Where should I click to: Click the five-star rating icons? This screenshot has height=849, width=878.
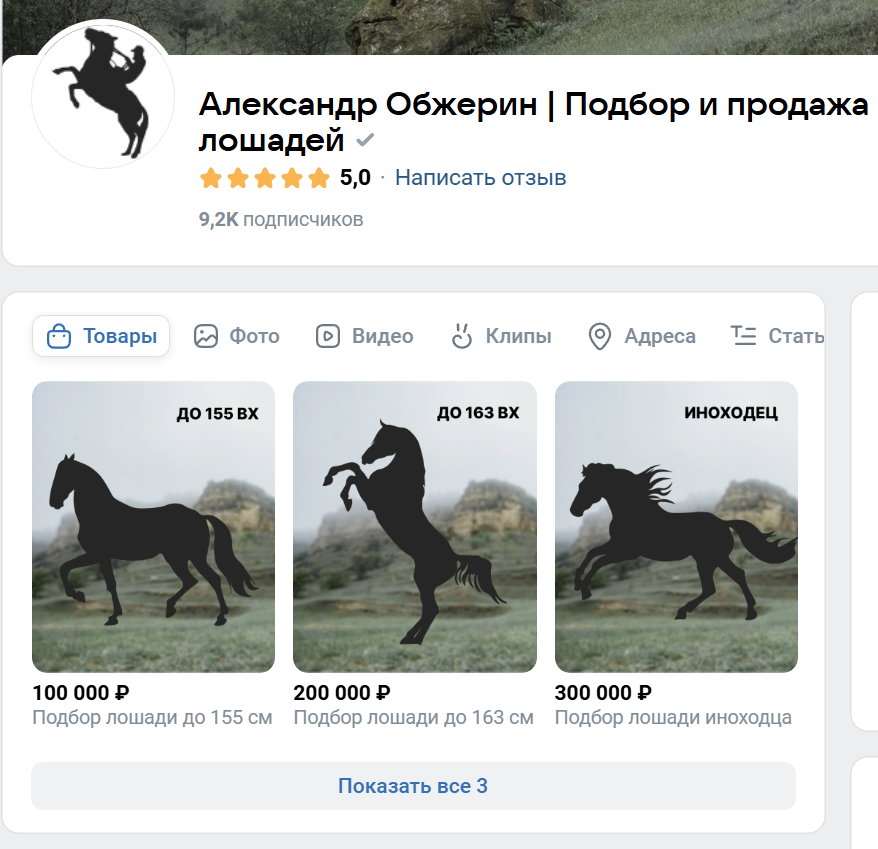point(265,178)
